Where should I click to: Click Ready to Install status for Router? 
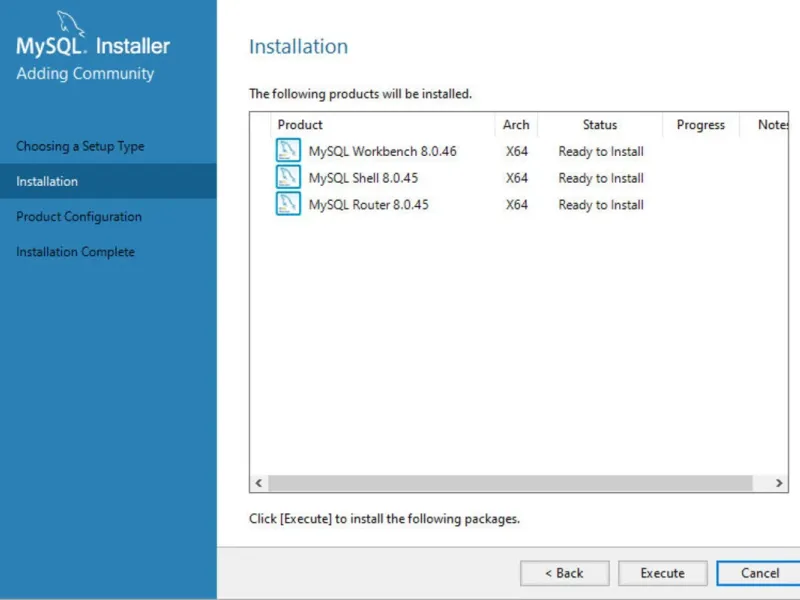(x=601, y=205)
